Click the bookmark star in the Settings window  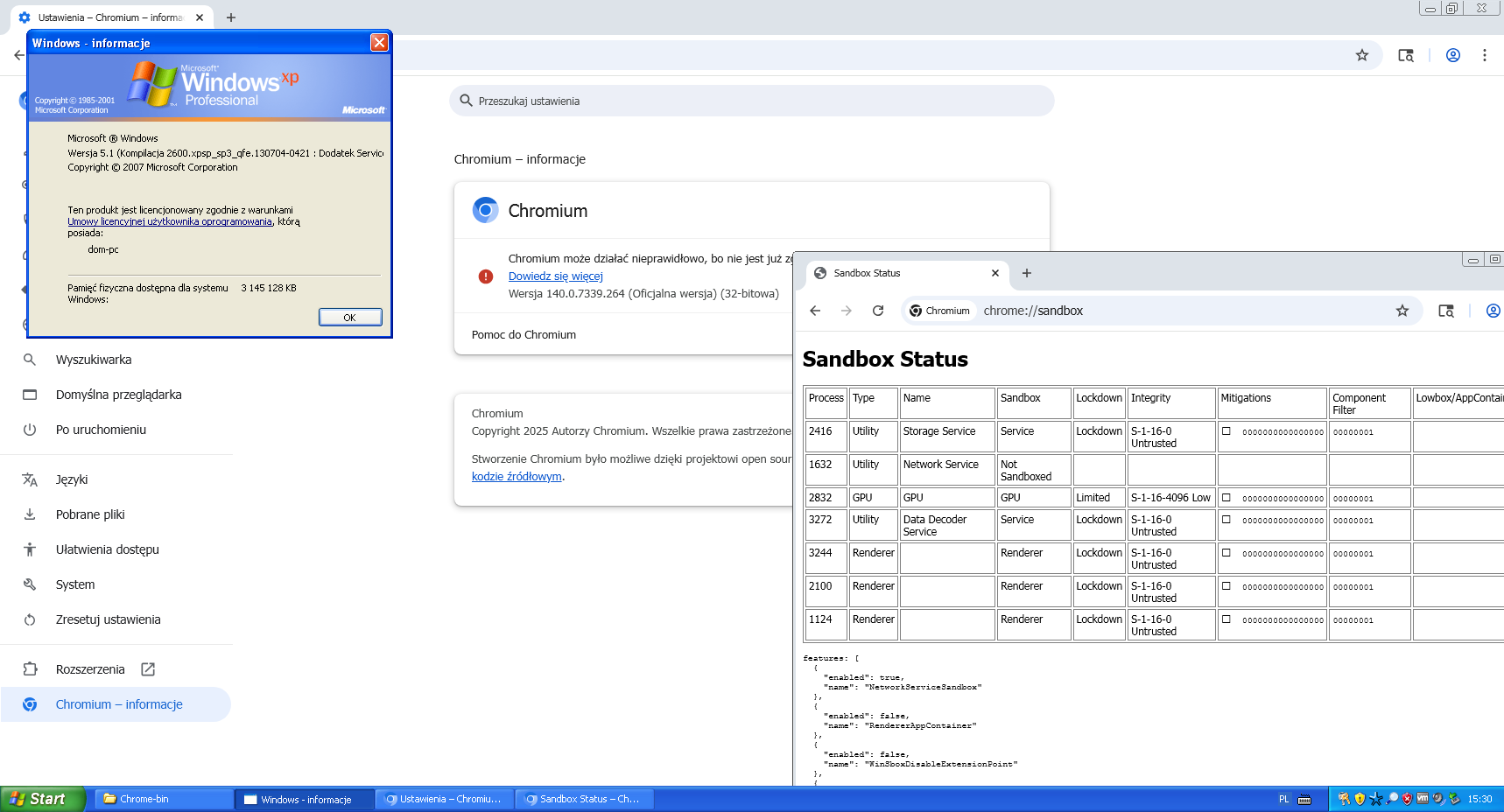1362,55
